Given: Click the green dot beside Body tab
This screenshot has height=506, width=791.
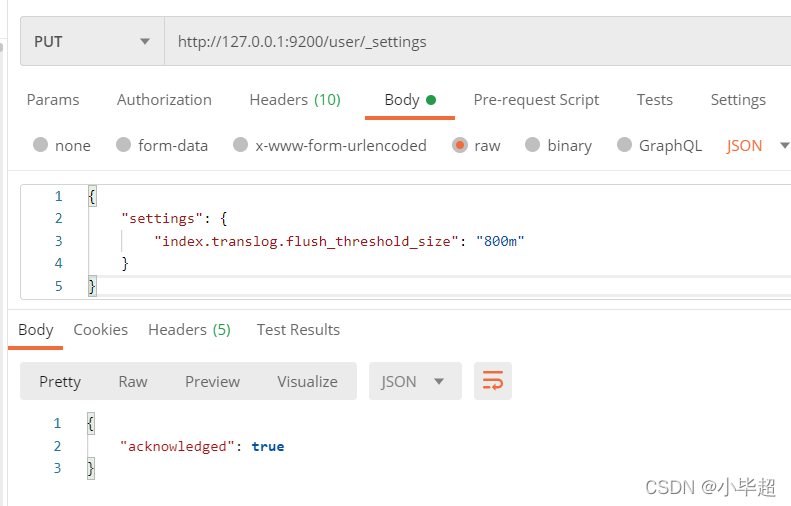Looking at the screenshot, I should [x=431, y=100].
